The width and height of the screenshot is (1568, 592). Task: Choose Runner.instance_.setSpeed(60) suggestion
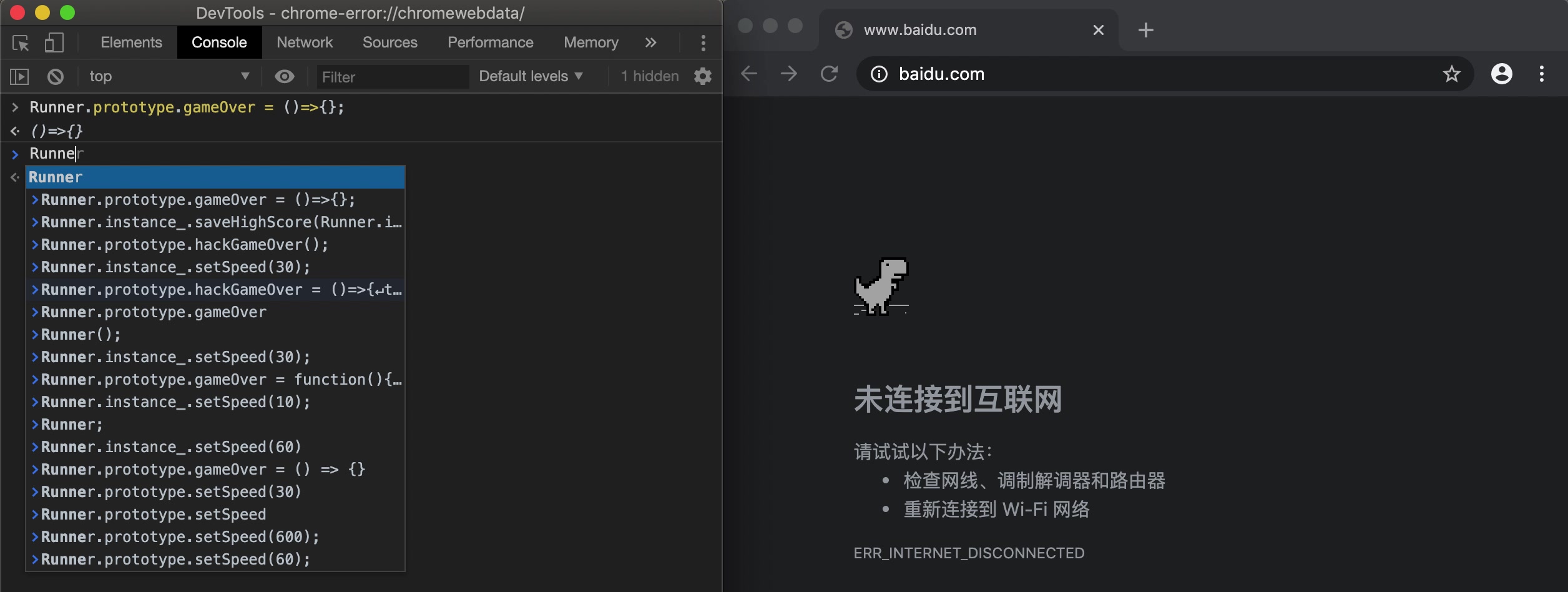pos(215,447)
